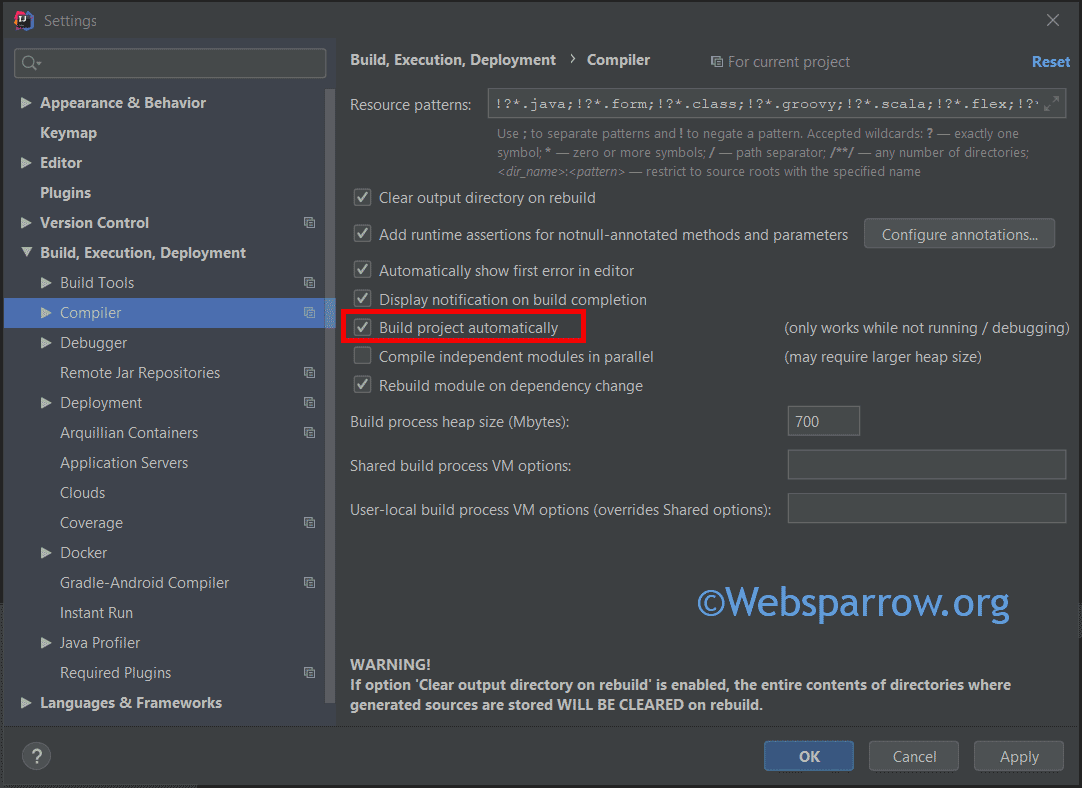This screenshot has width=1082, height=788.
Task: Expand Resource patterns using the corner arrow icon
Action: 1053,102
